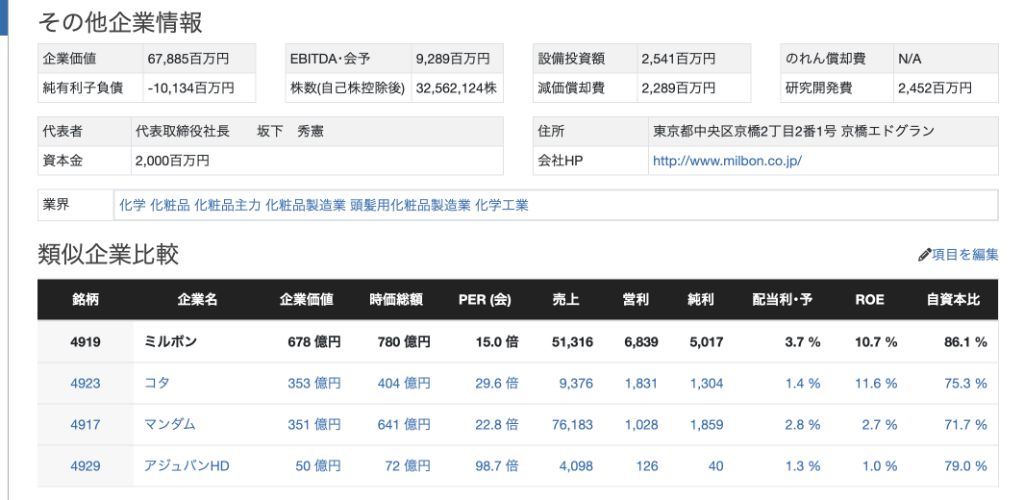Click the 4919 stock code cell
The height and width of the screenshot is (500, 1024).
click(86, 341)
